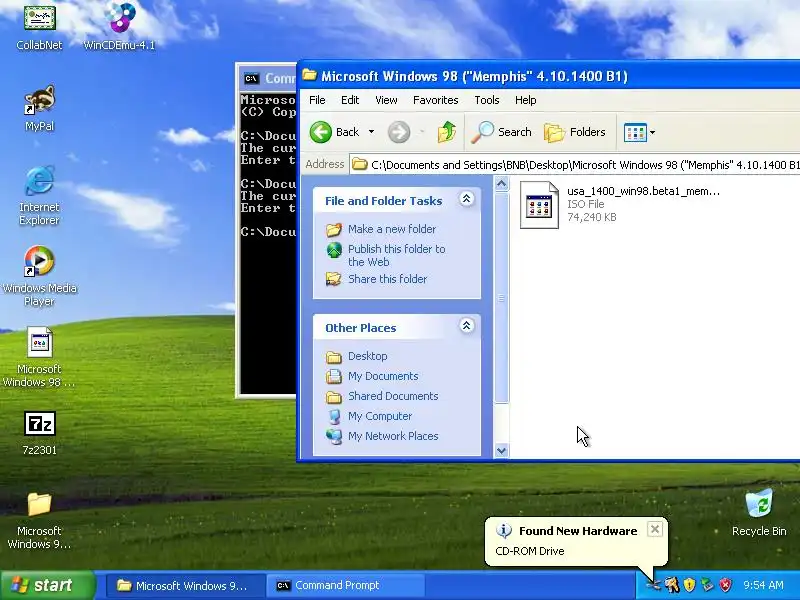Toggle the Folders pane button
Screen dimensions: 800x600
tap(574, 132)
